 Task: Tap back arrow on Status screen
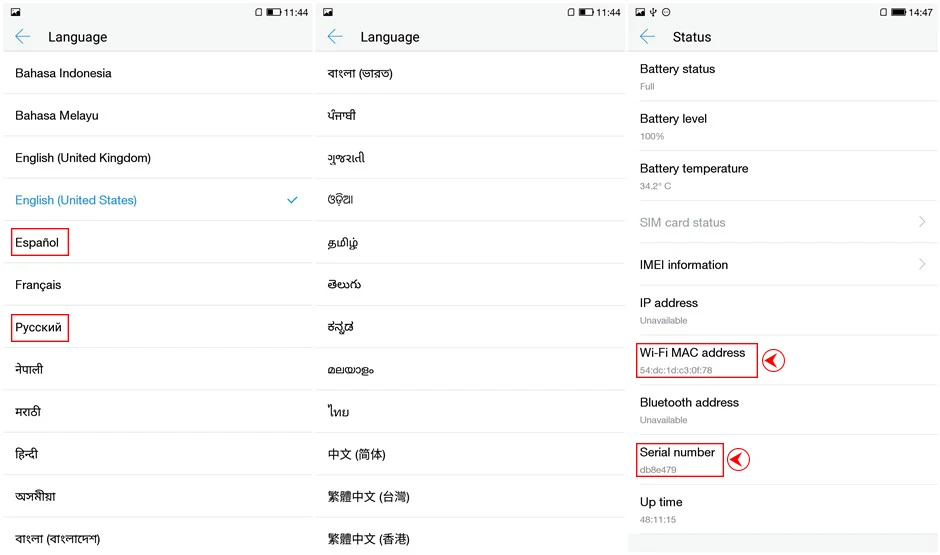[x=647, y=37]
